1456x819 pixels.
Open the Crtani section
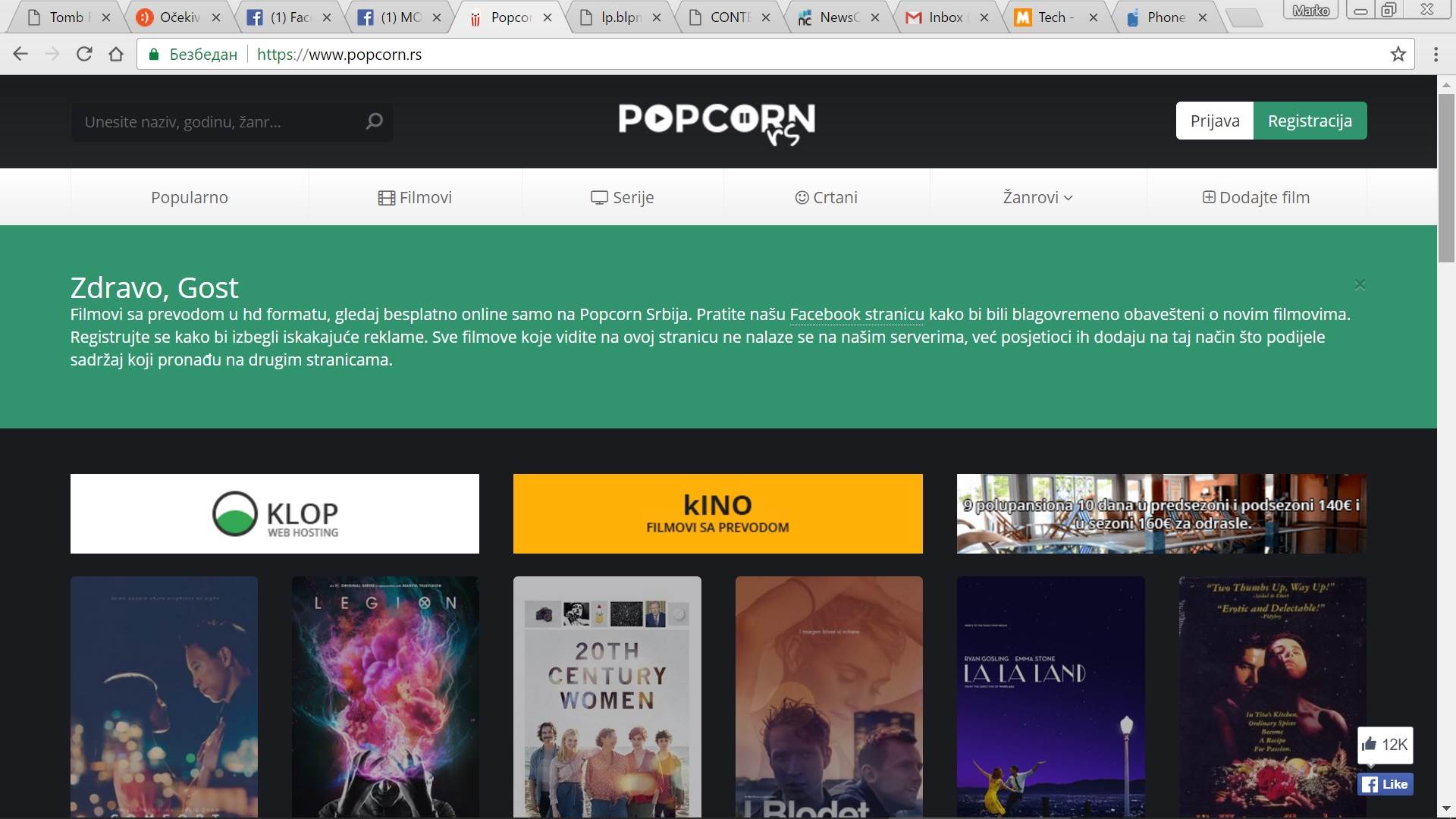pos(826,197)
